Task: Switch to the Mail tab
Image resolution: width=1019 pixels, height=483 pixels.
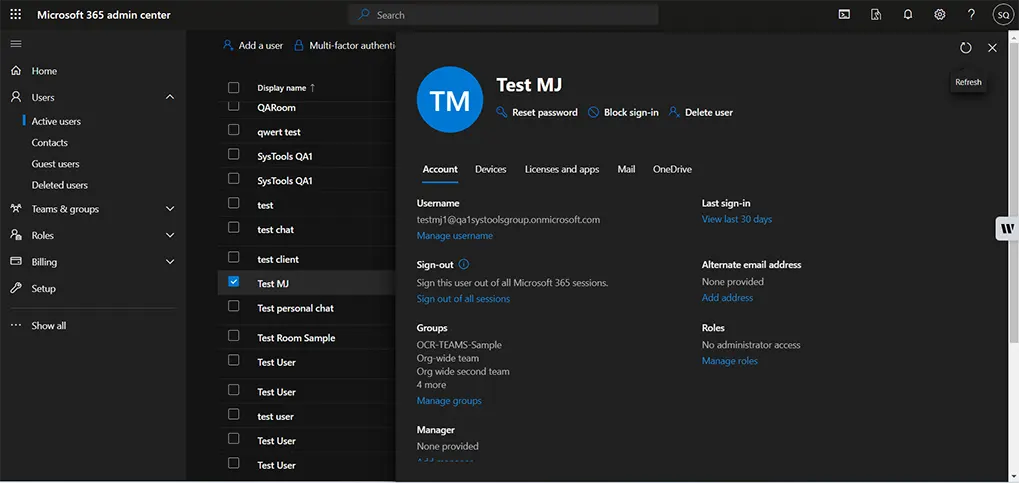Action: 626,169
